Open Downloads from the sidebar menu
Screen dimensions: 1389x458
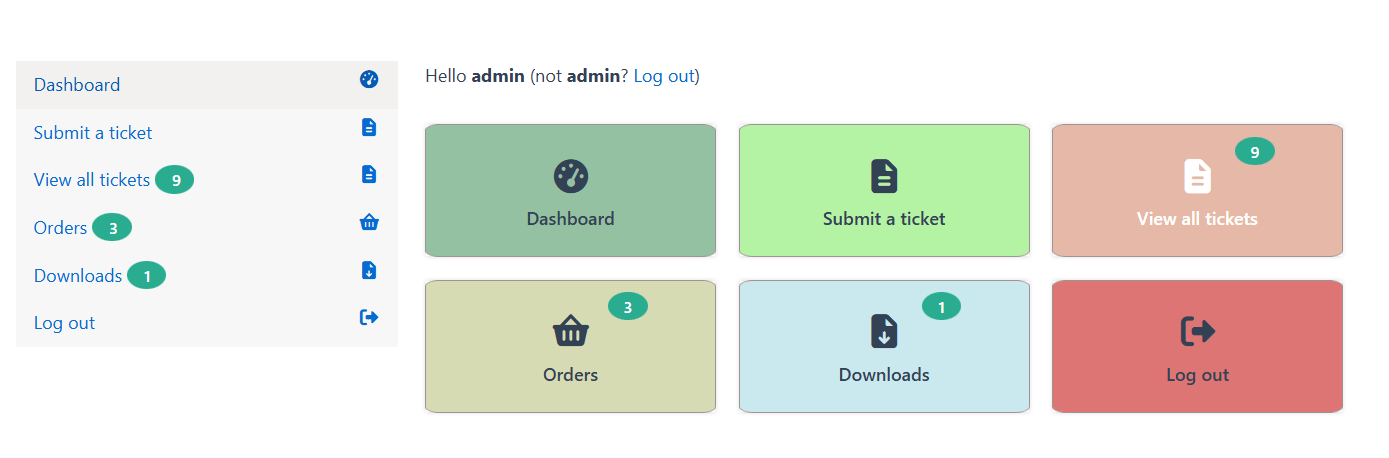78,276
